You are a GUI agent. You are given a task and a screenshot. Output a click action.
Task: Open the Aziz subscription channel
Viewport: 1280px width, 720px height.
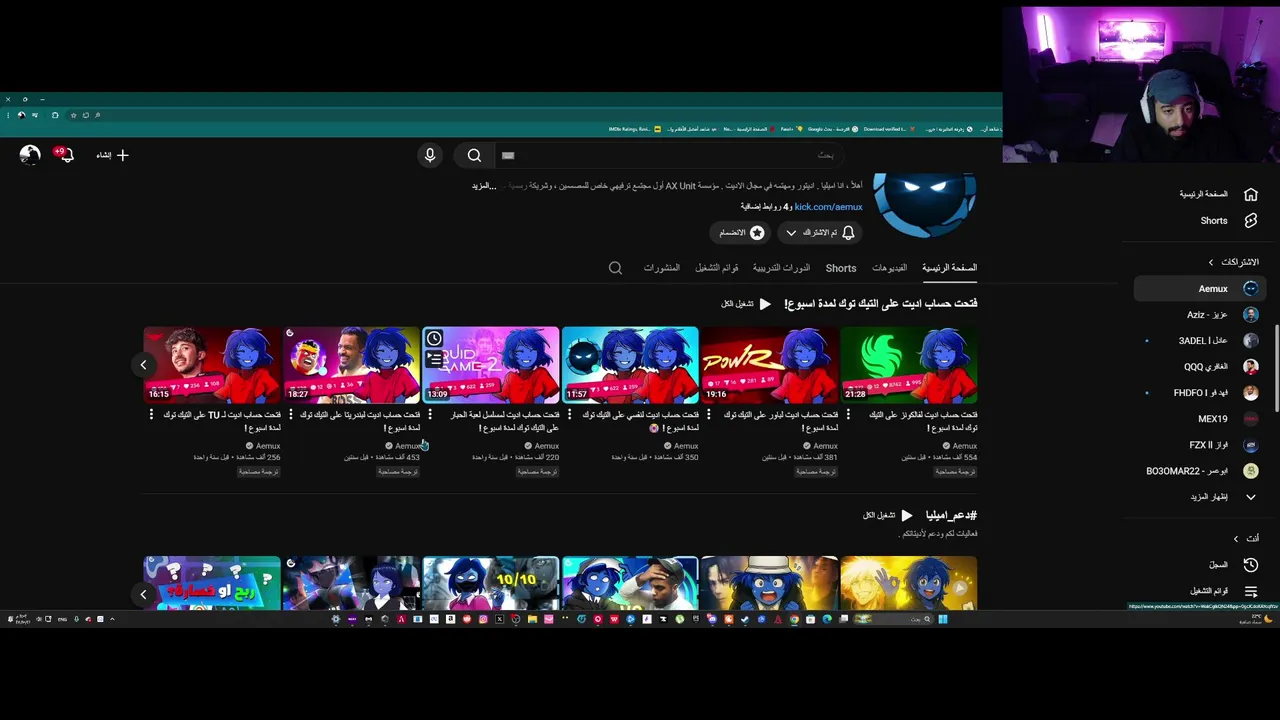pyautogui.click(x=1200, y=314)
